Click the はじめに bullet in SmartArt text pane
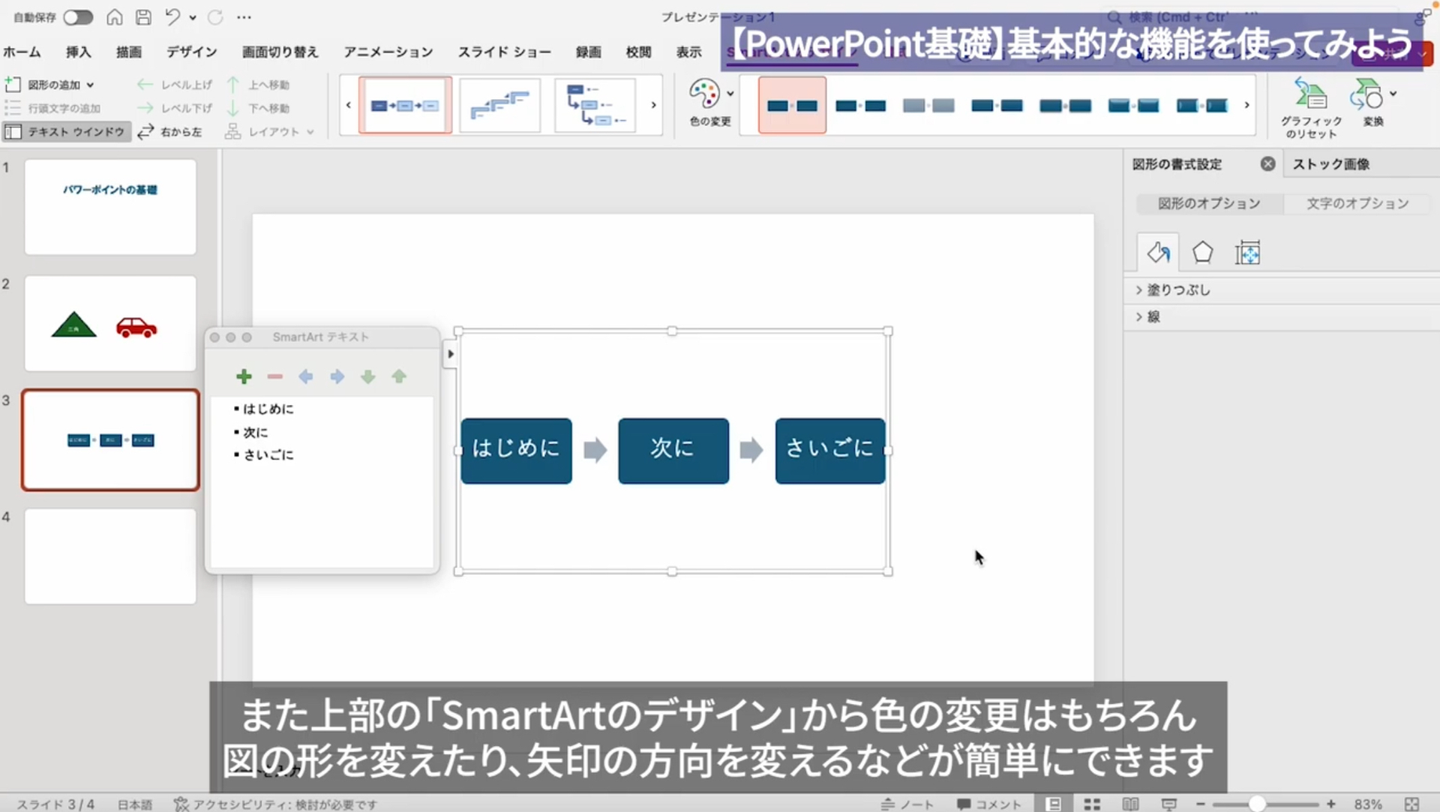 pos(268,409)
